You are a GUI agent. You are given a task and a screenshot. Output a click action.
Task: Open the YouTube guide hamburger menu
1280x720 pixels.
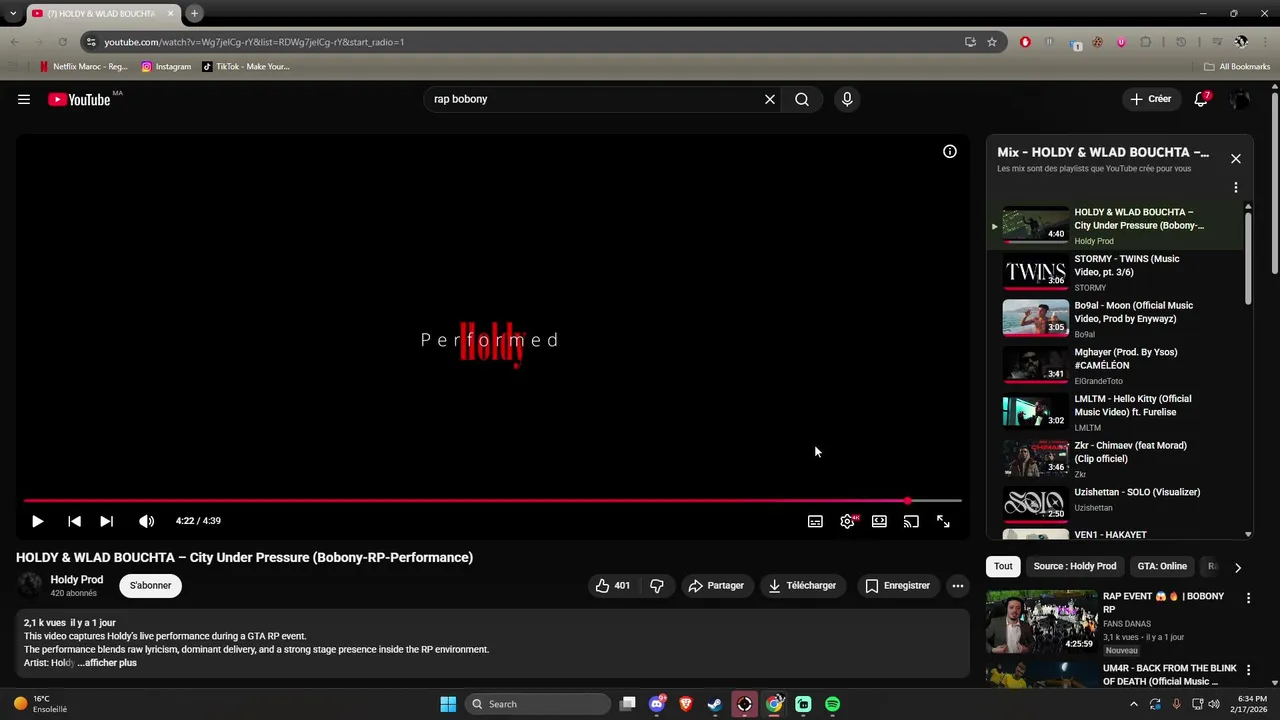click(x=24, y=99)
